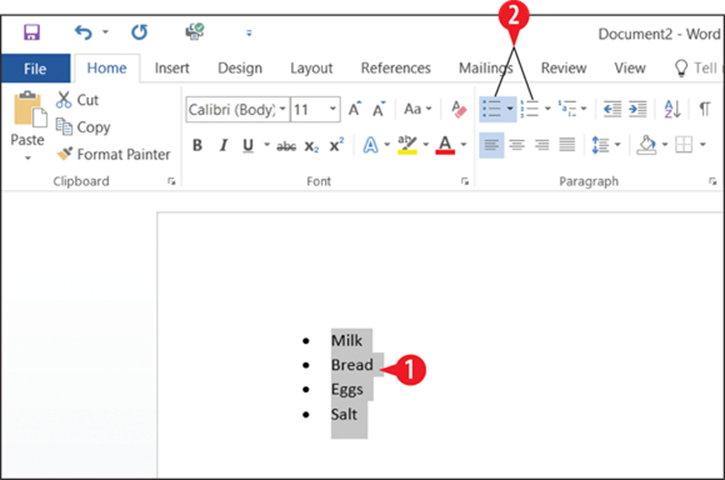
Task: Expand the font name dropdown arrow
Action: click(283, 109)
